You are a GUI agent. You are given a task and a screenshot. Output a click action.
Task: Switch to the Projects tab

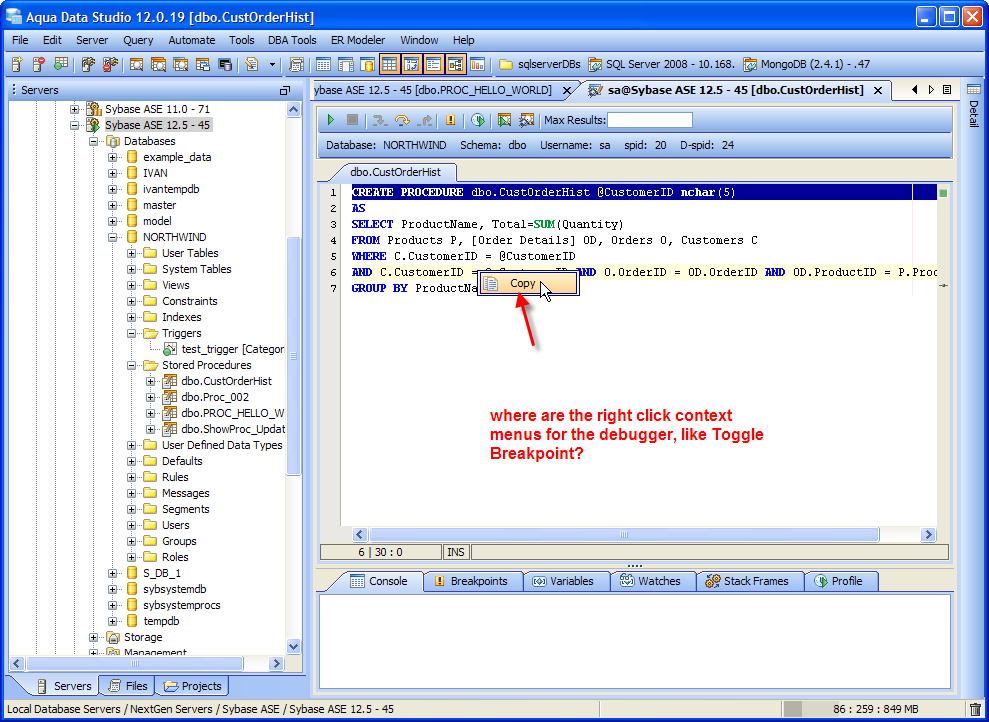click(x=192, y=686)
